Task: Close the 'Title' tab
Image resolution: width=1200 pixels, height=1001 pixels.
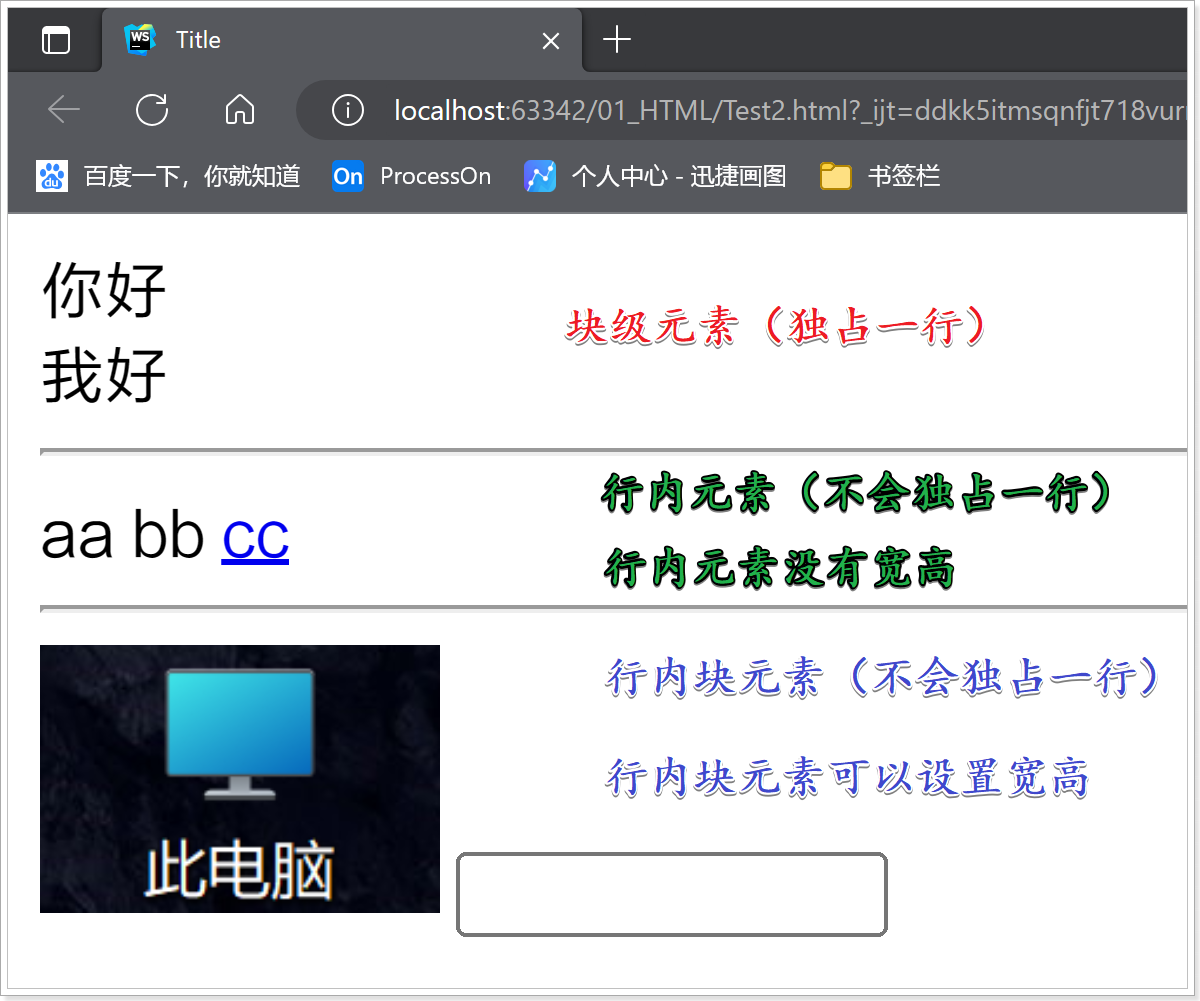Action: point(551,40)
